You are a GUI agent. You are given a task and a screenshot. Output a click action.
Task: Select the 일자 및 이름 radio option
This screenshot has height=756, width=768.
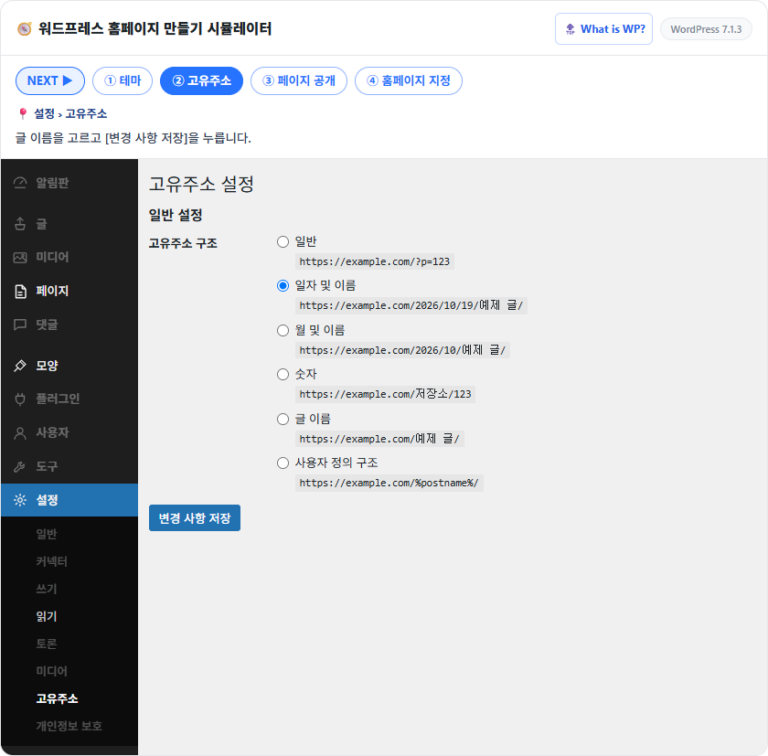click(x=283, y=286)
